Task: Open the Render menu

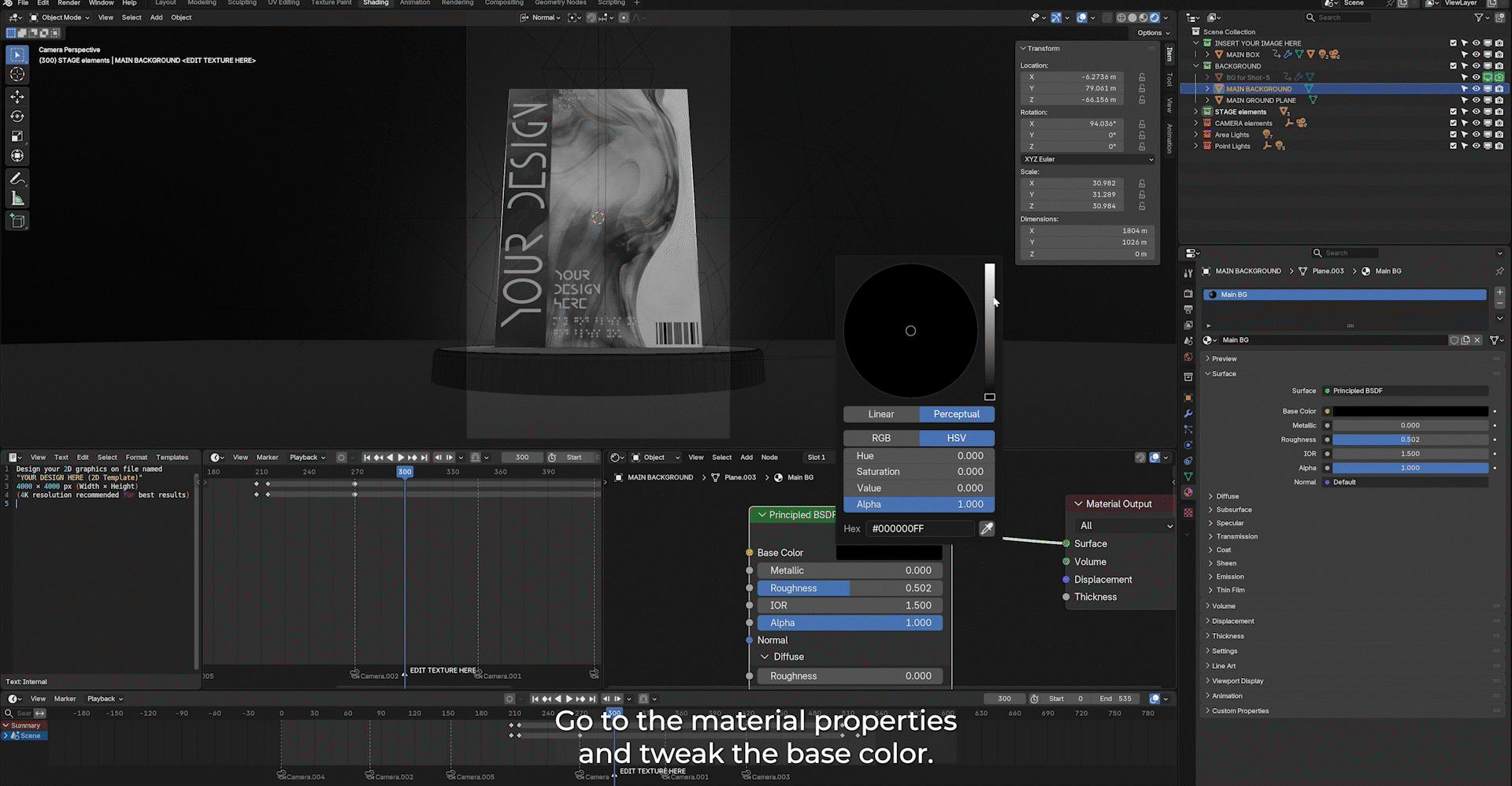Action: pos(69,3)
